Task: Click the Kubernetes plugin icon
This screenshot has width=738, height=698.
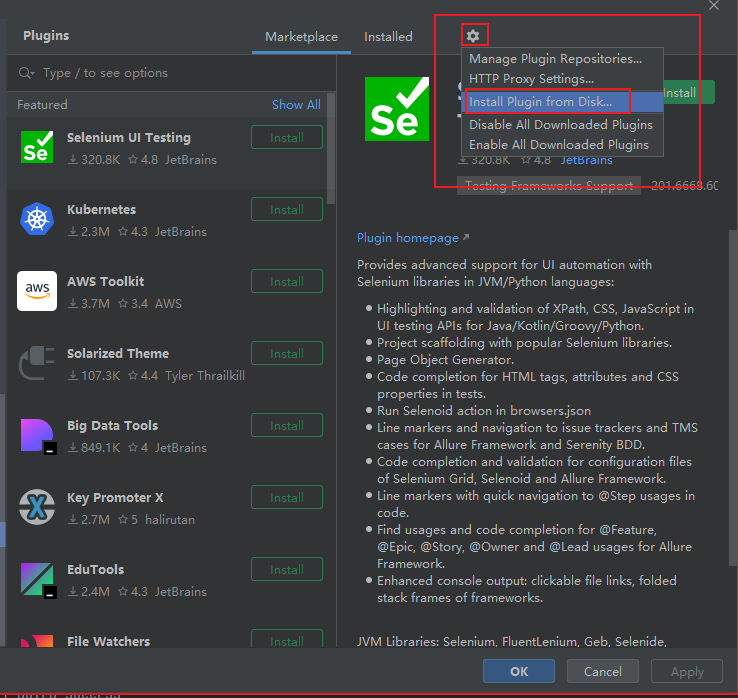Action: click(37, 219)
